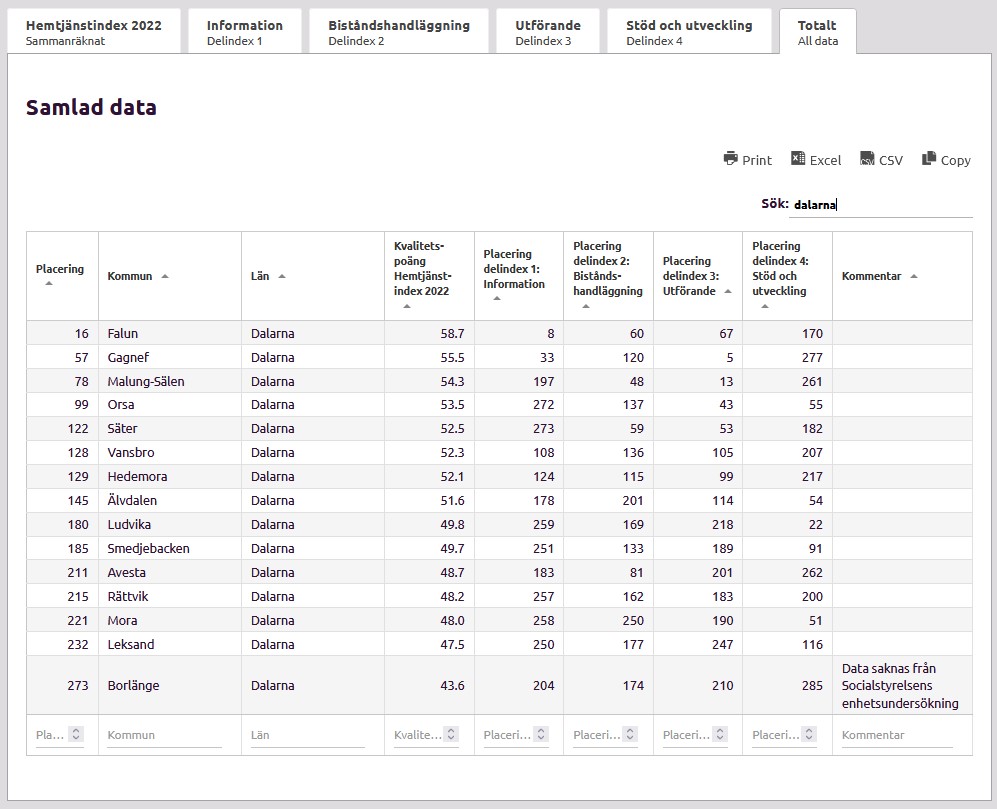Click the Copy icon above the table
Viewport: 997px width, 809px height.
[929, 159]
